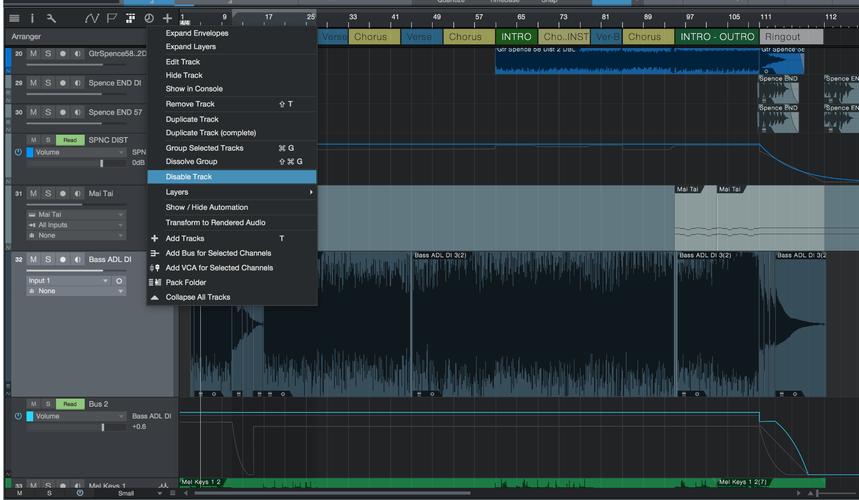The width and height of the screenshot is (859, 500).
Task: Mute the Bass ADL DI track
Action: point(33,259)
